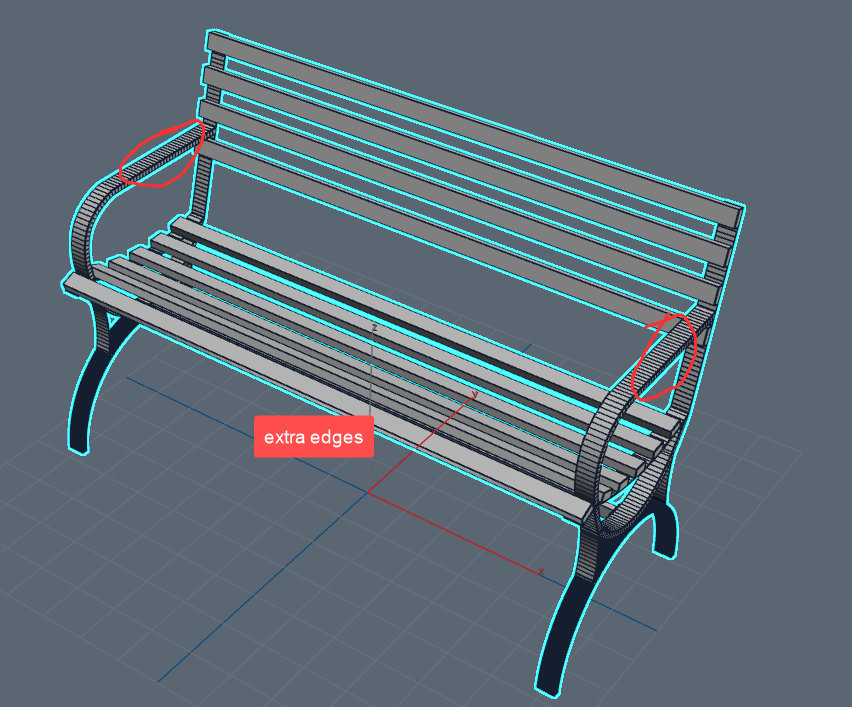Image resolution: width=852 pixels, height=707 pixels.
Task: Click the Z axis label above origin
Action: (374, 327)
